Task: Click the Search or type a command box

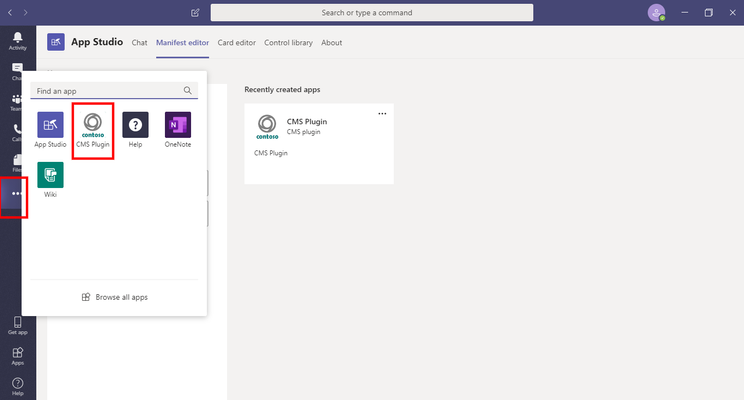Action: [x=372, y=13]
